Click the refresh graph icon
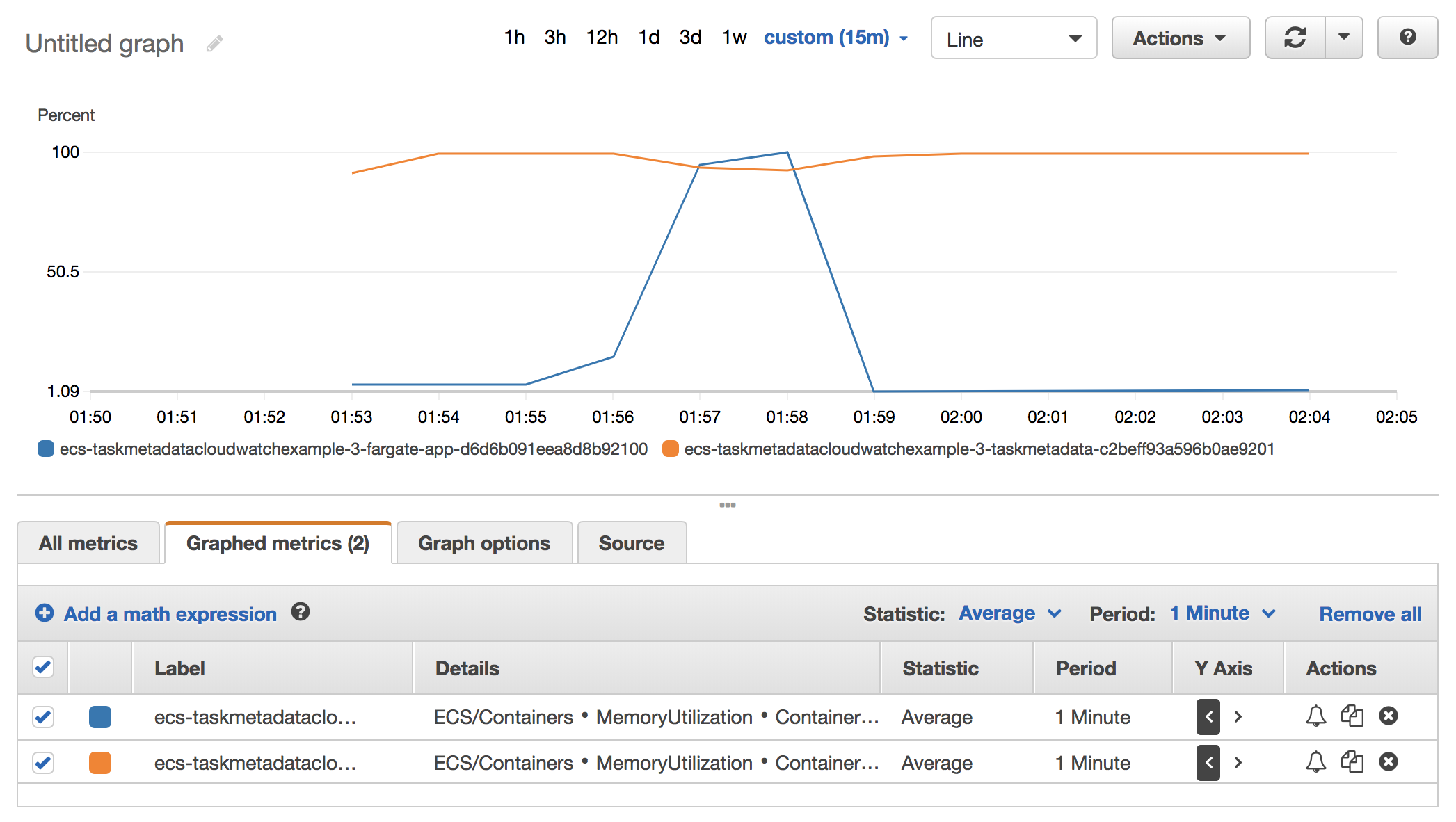This screenshot has width=1456, height=822. coord(1295,38)
